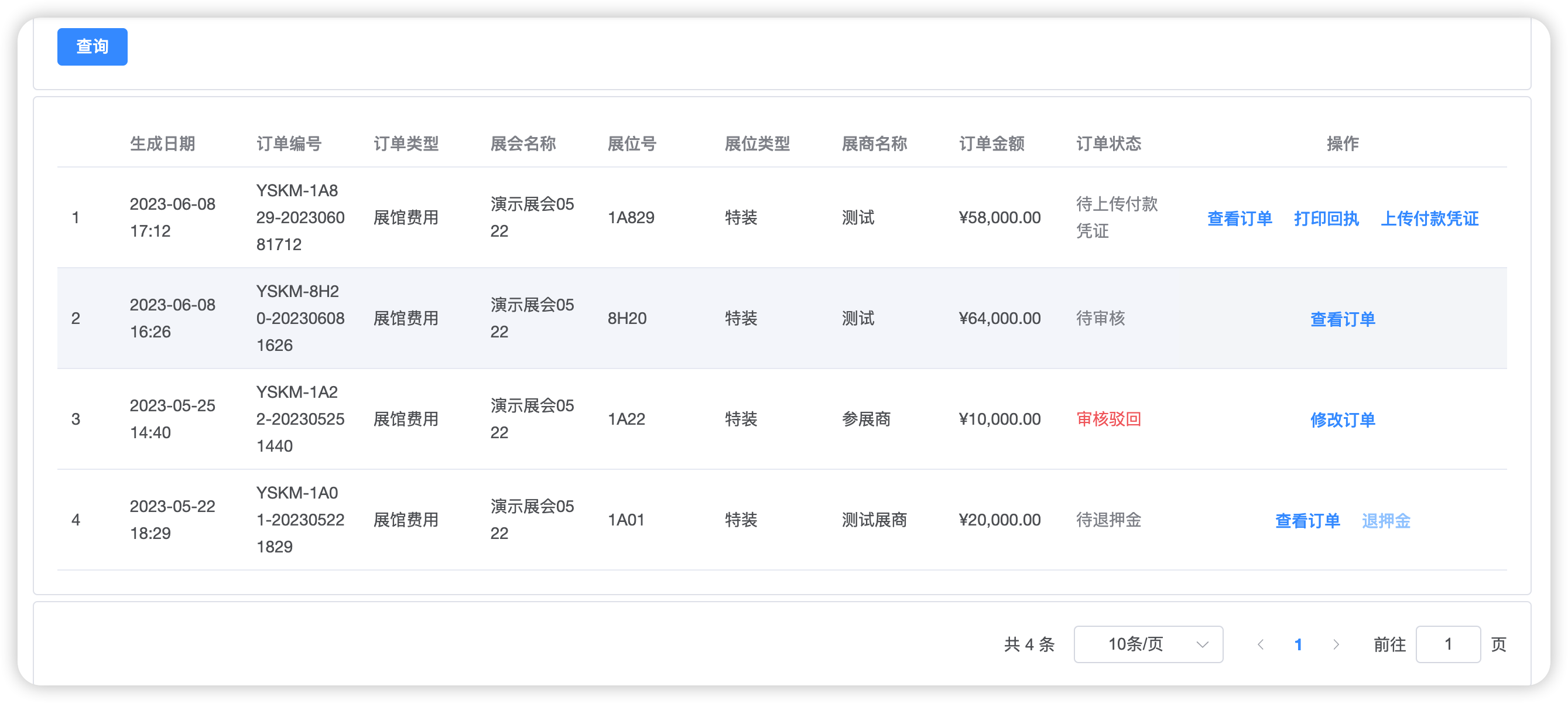Click order number YSKM-1A22-202305251440

(300, 418)
